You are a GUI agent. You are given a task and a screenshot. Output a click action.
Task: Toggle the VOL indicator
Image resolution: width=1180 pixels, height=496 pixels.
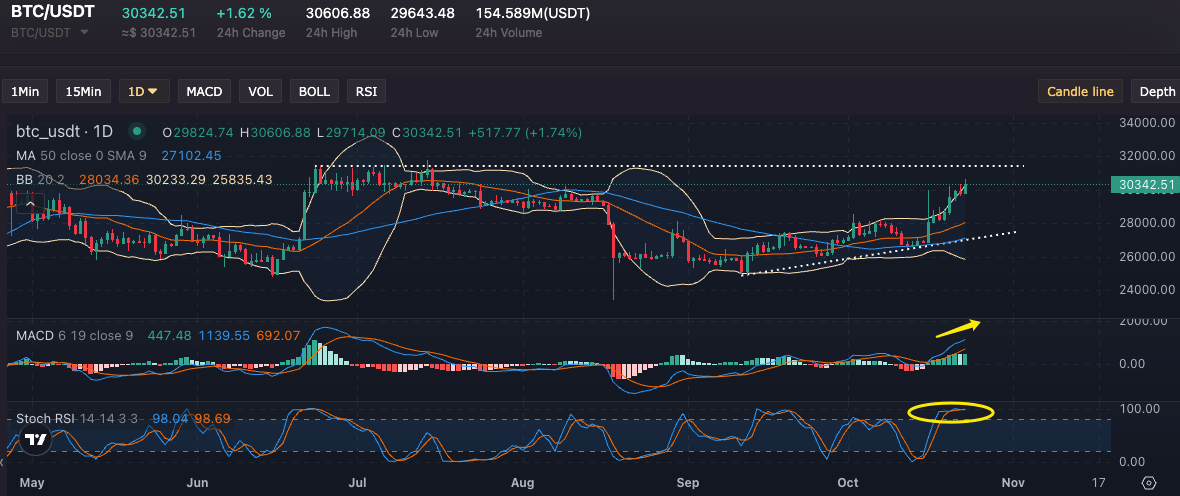[x=260, y=91]
